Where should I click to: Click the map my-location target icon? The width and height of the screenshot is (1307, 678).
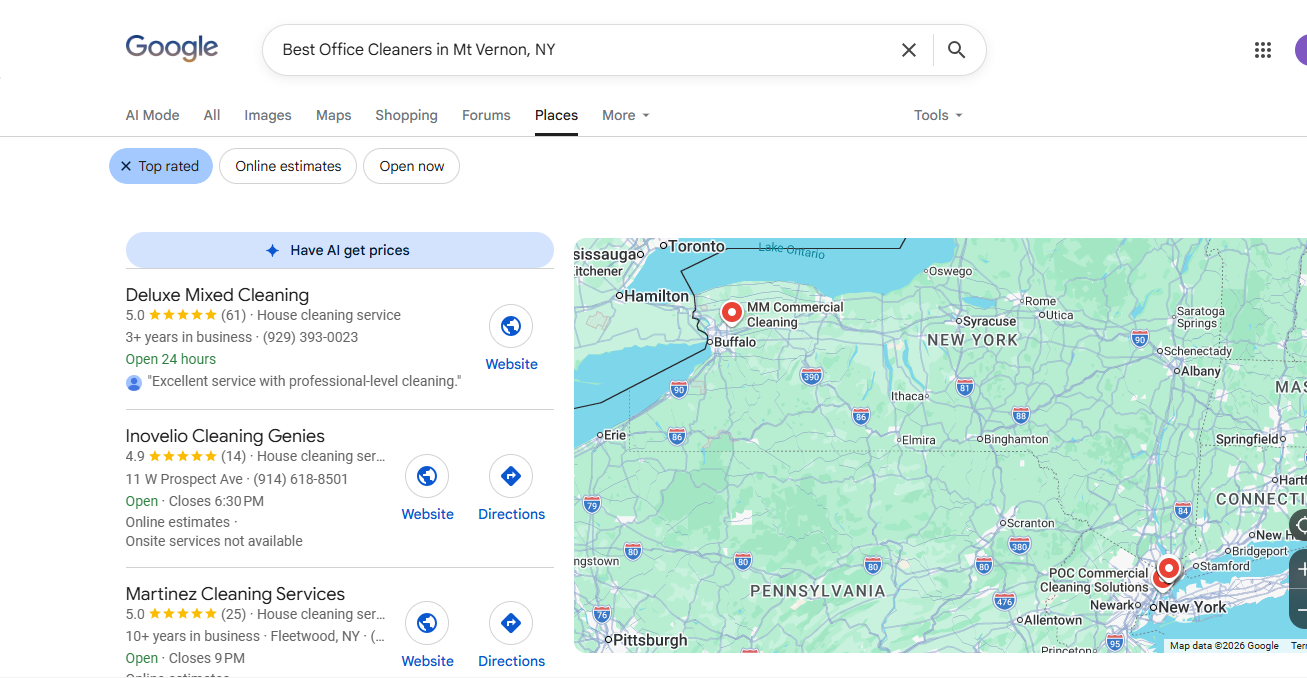point(1300,525)
